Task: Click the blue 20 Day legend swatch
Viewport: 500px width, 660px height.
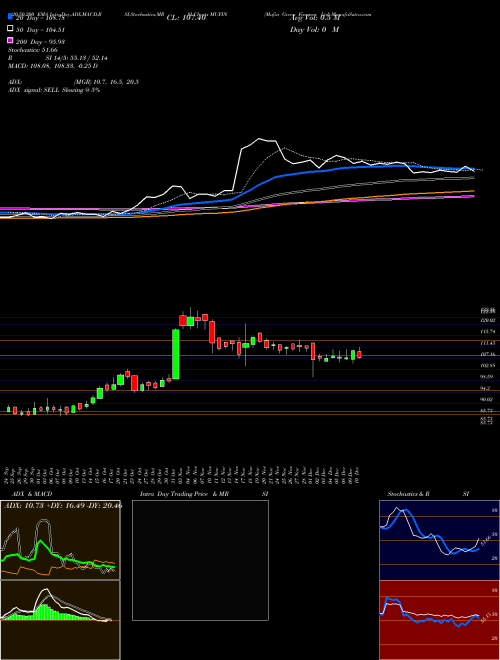Action: [10, 16]
